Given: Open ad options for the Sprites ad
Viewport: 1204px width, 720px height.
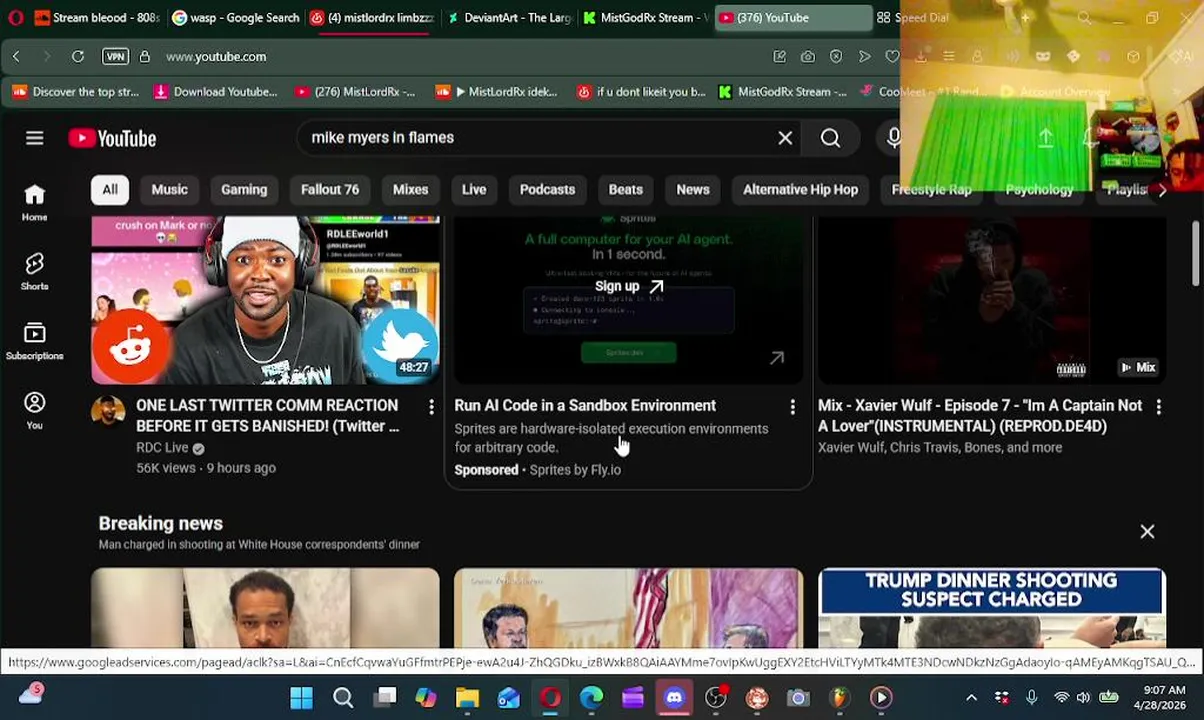Looking at the screenshot, I should tap(792, 407).
